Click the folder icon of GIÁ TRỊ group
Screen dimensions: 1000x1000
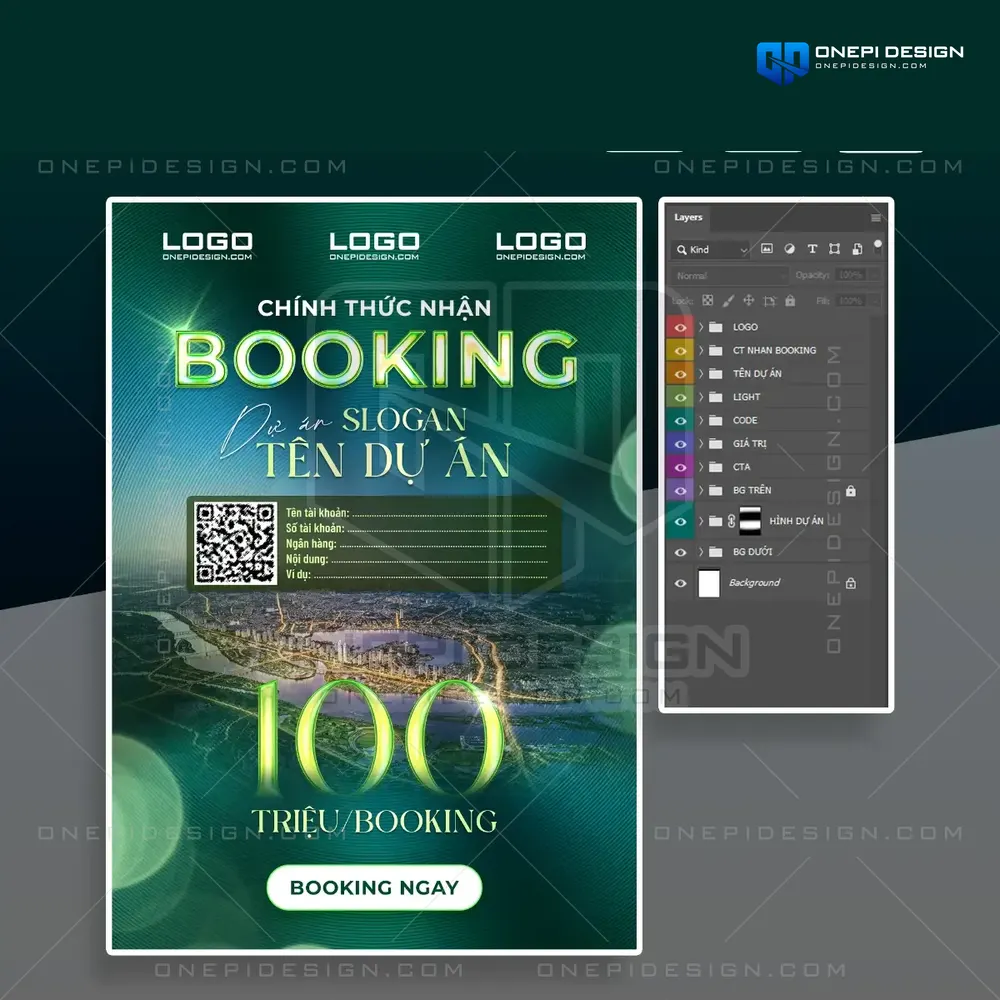coord(716,444)
